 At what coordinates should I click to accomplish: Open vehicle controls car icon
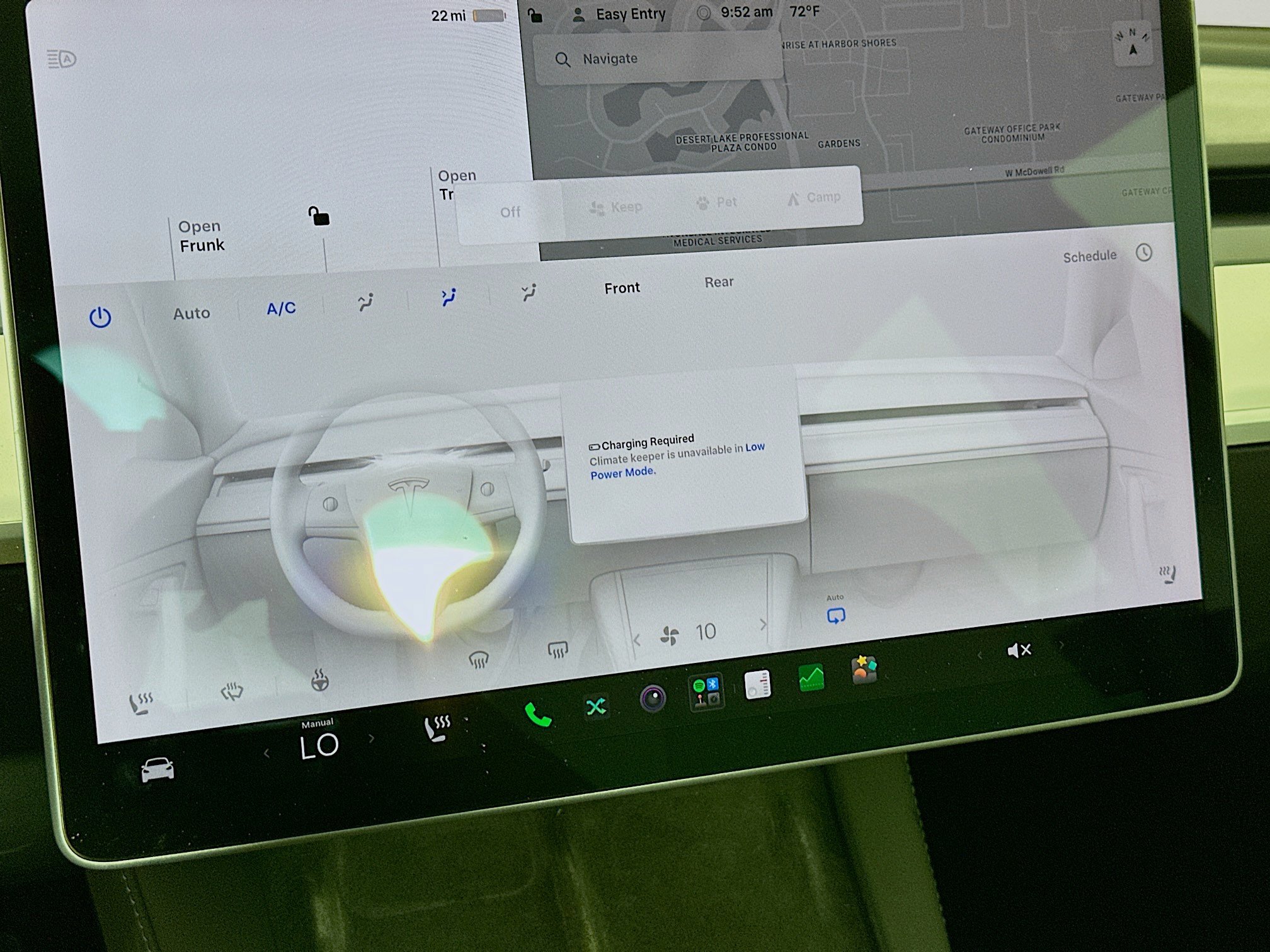click(x=157, y=769)
